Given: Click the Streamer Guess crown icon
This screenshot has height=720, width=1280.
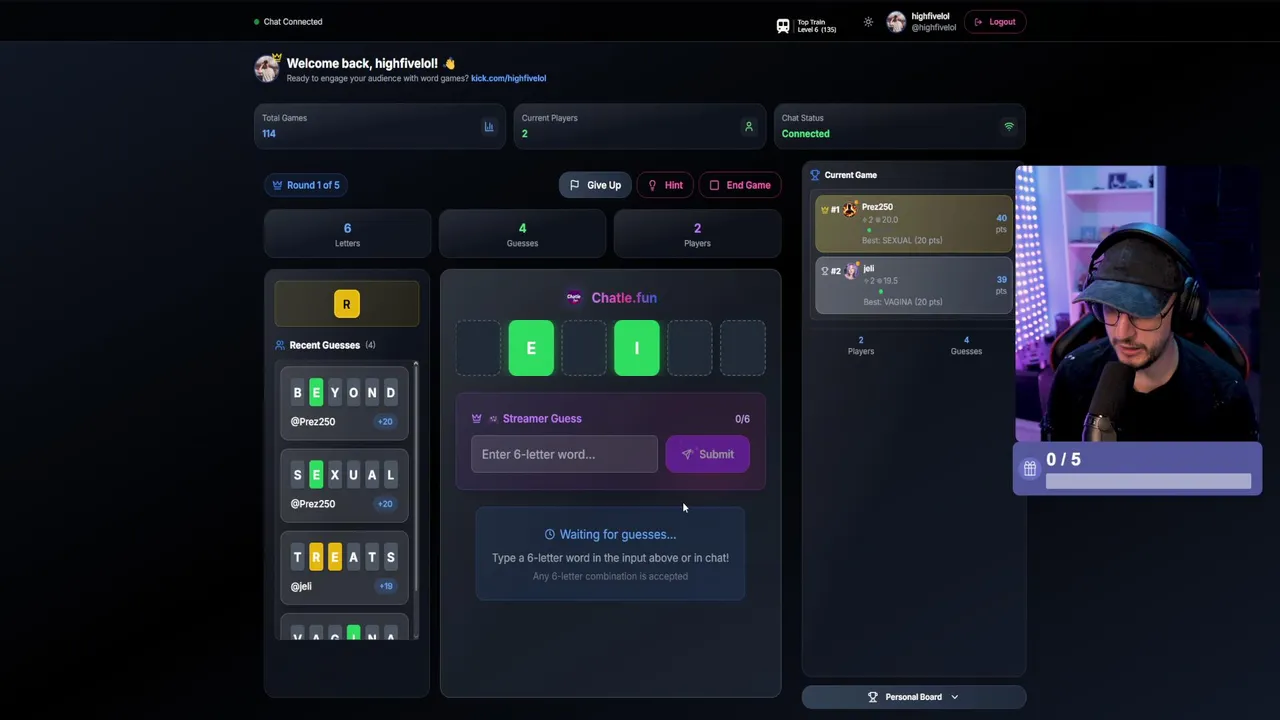Looking at the screenshot, I should [477, 419].
